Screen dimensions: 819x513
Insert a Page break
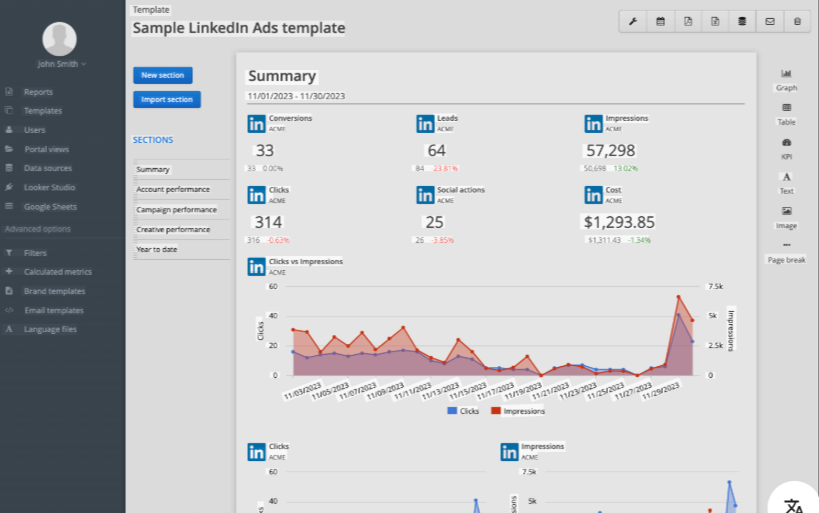coord(786,252)
